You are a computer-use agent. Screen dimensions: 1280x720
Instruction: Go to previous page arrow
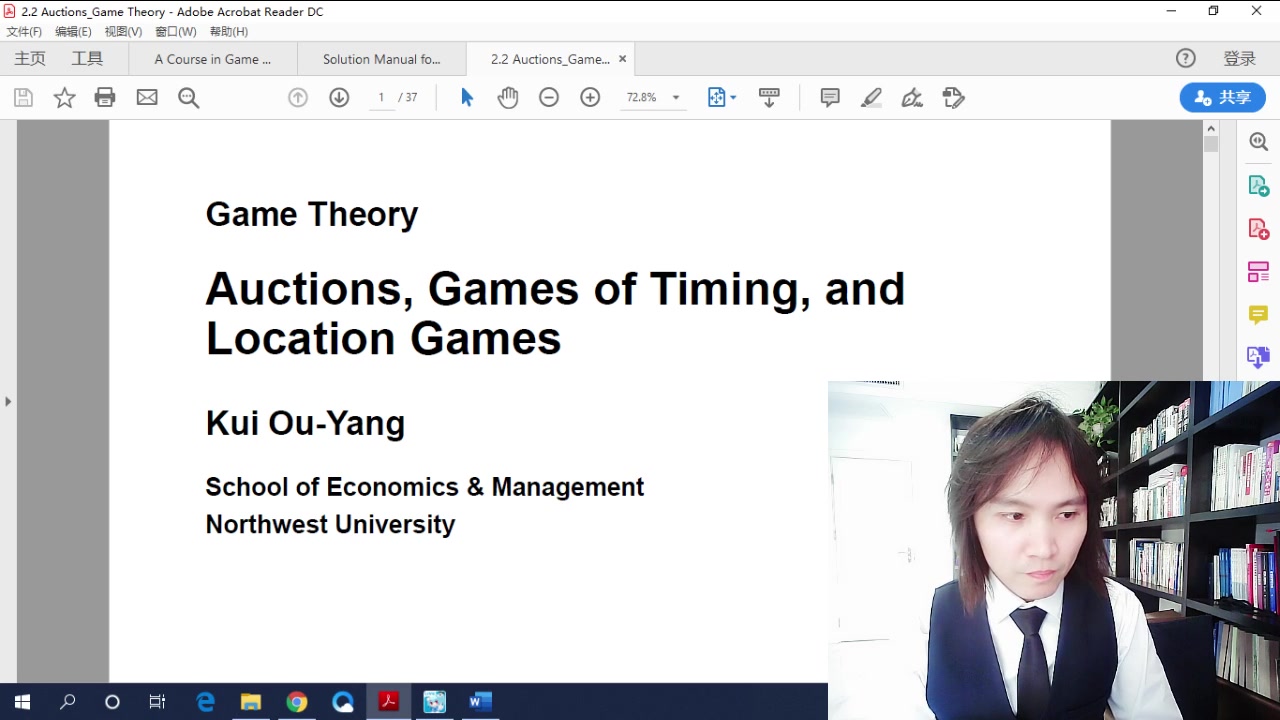click(x=298, y=97)
